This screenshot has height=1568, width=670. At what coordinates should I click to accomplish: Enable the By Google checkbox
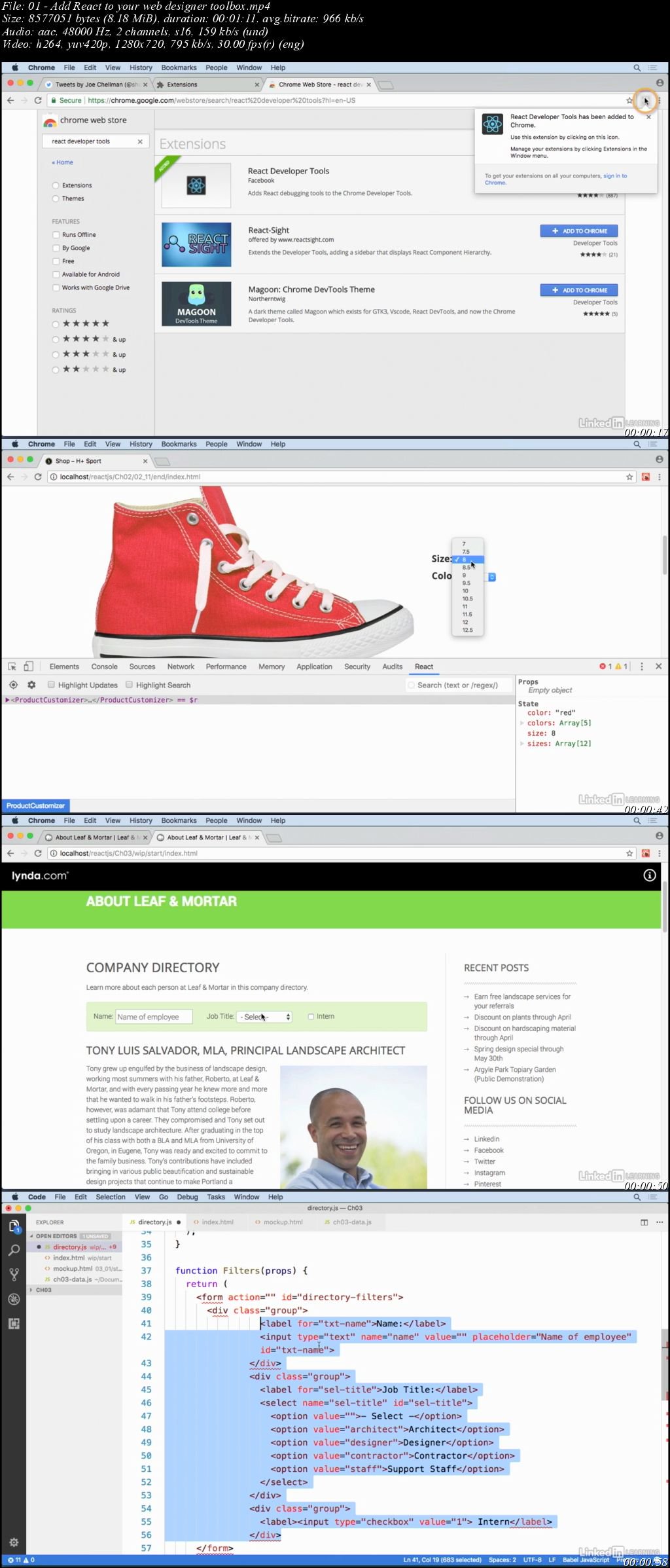[x=56, y=248]
